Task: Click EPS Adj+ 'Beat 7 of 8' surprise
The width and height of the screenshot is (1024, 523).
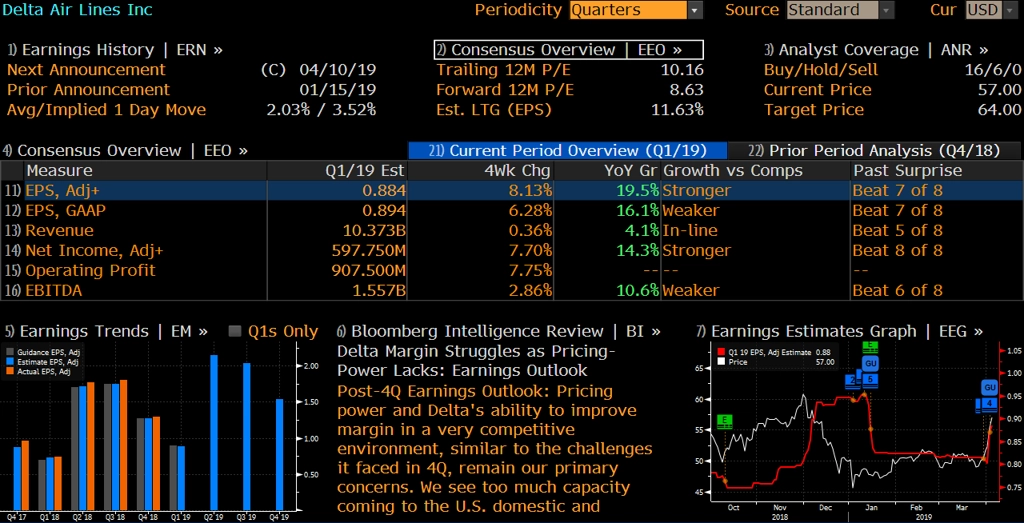Action: coord(897,191)
